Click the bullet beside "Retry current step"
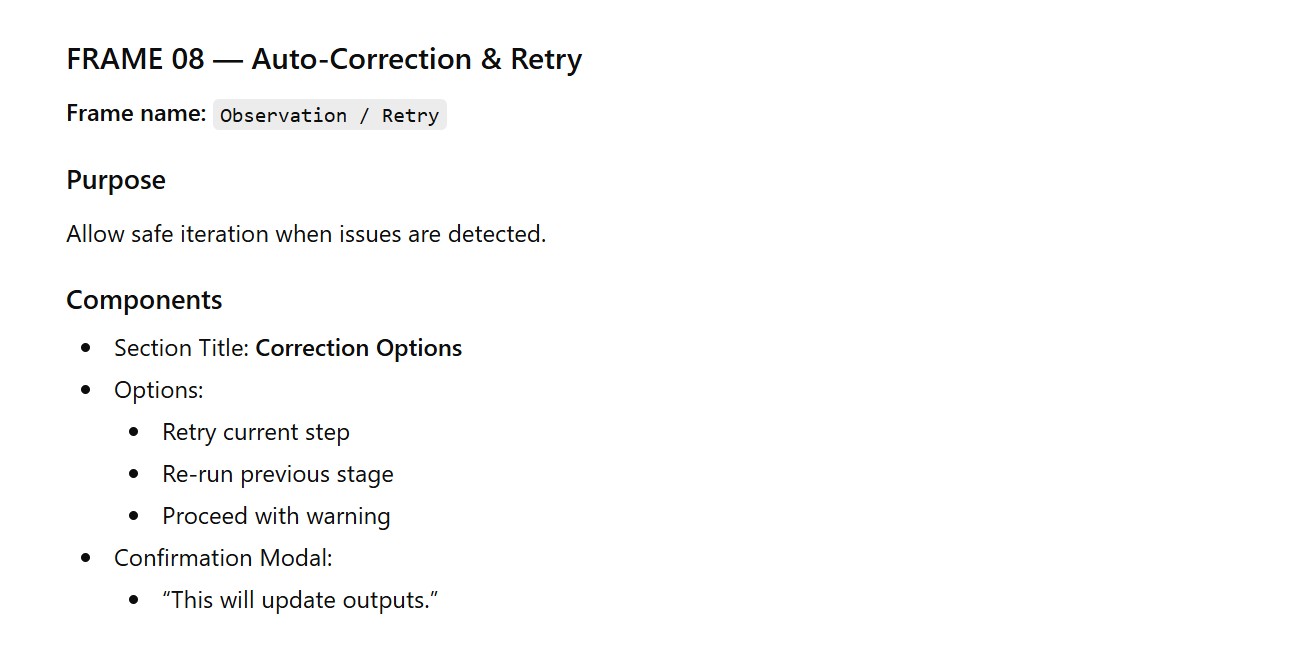This screenshot has width=1292, height=654. [x=134, y=432]
